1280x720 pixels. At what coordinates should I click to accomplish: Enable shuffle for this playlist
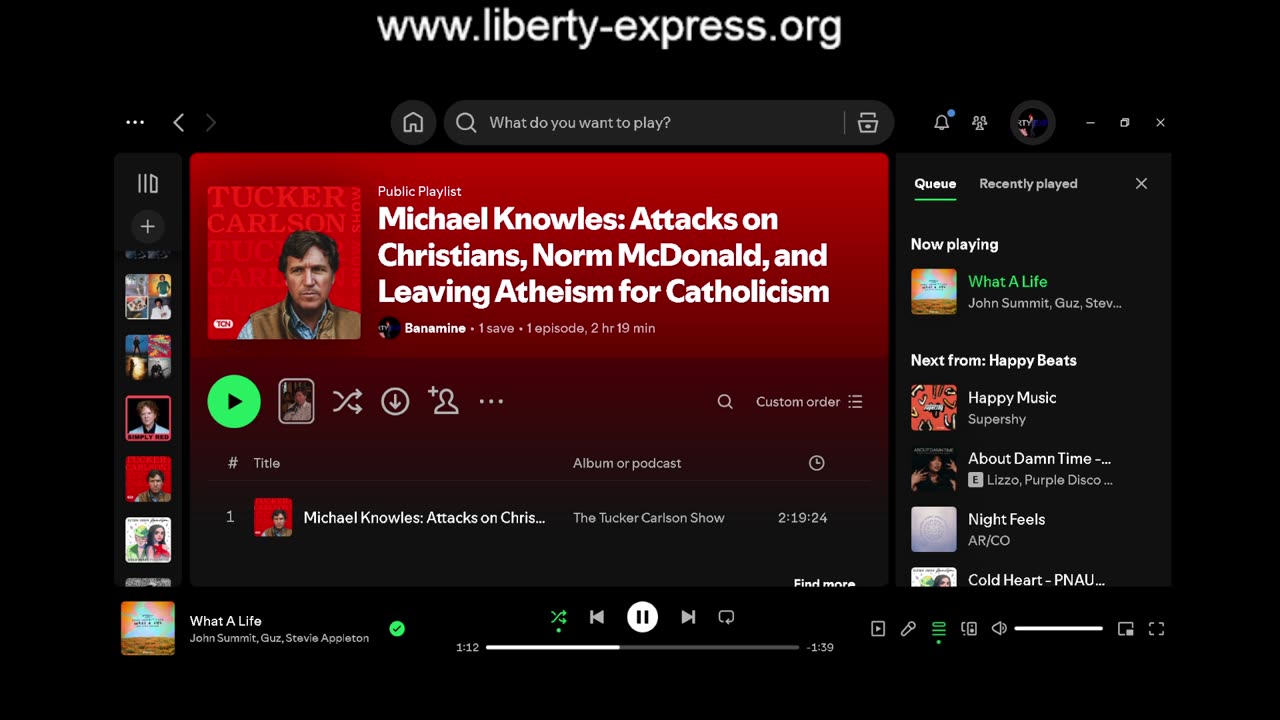click(x=347, y=401)
